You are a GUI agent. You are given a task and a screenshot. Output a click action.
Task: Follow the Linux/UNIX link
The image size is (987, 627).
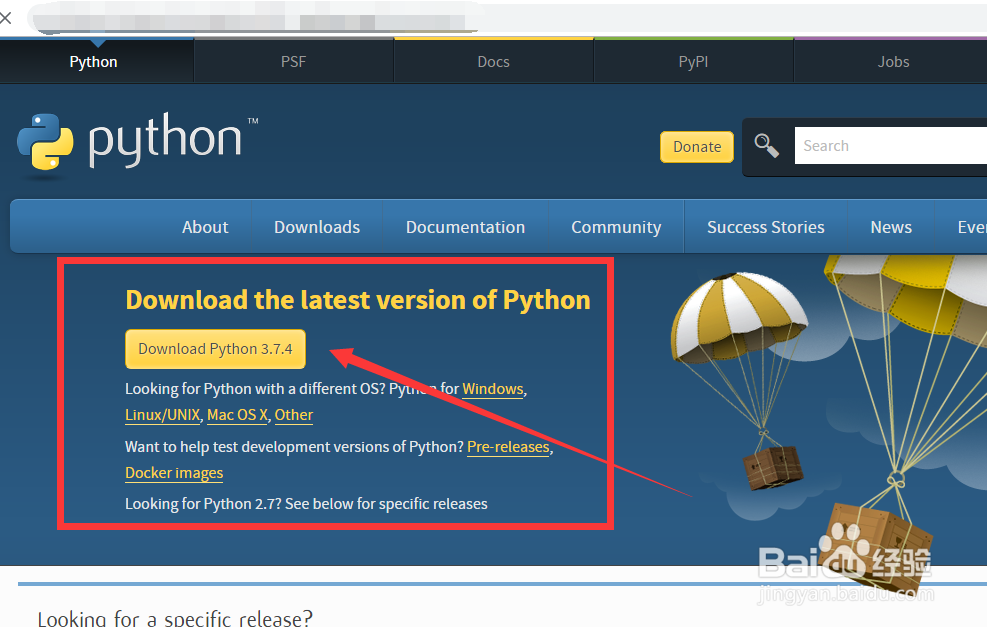(x=162, y=415)
